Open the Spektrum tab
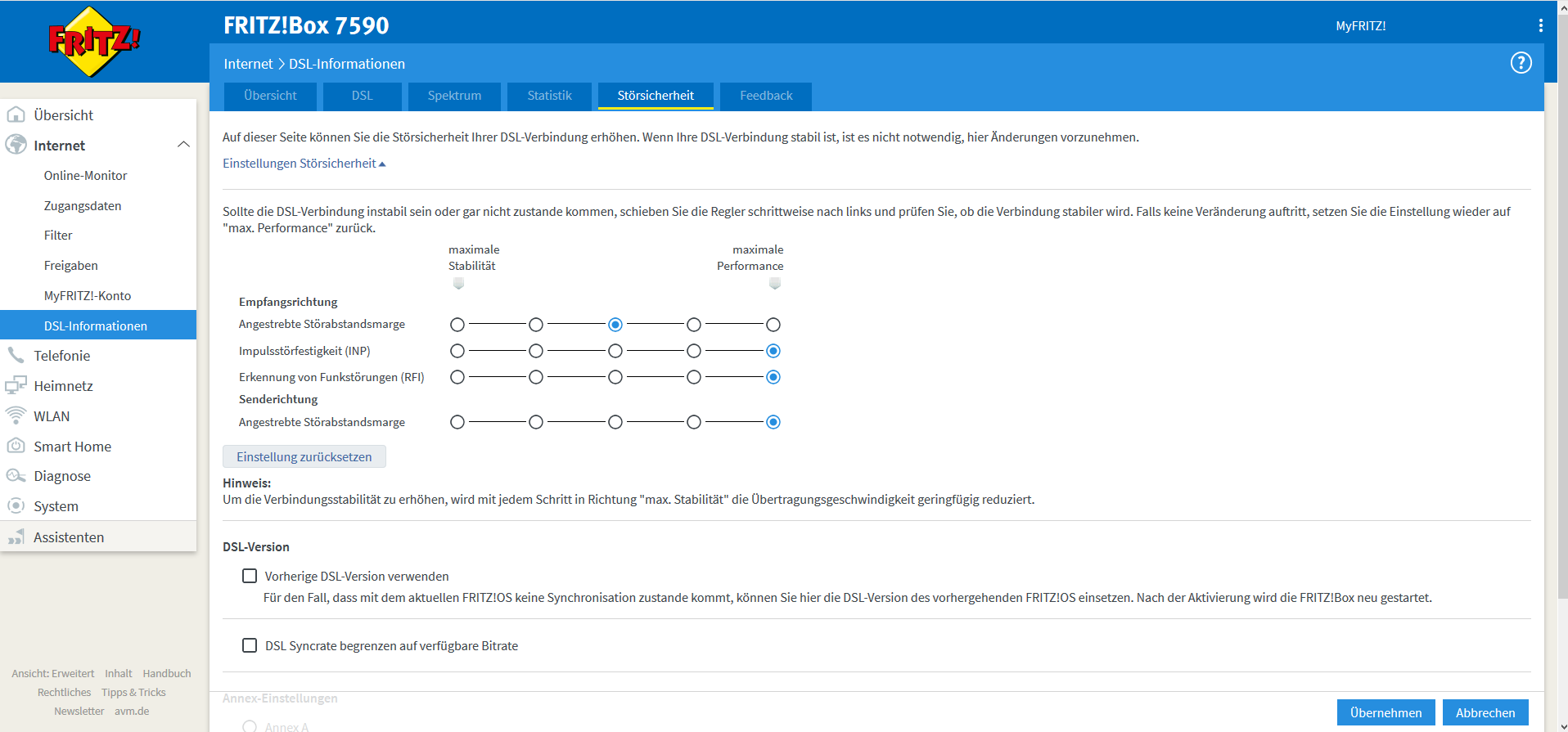This screenshot has height=732, width=1568. coord(454,96)
